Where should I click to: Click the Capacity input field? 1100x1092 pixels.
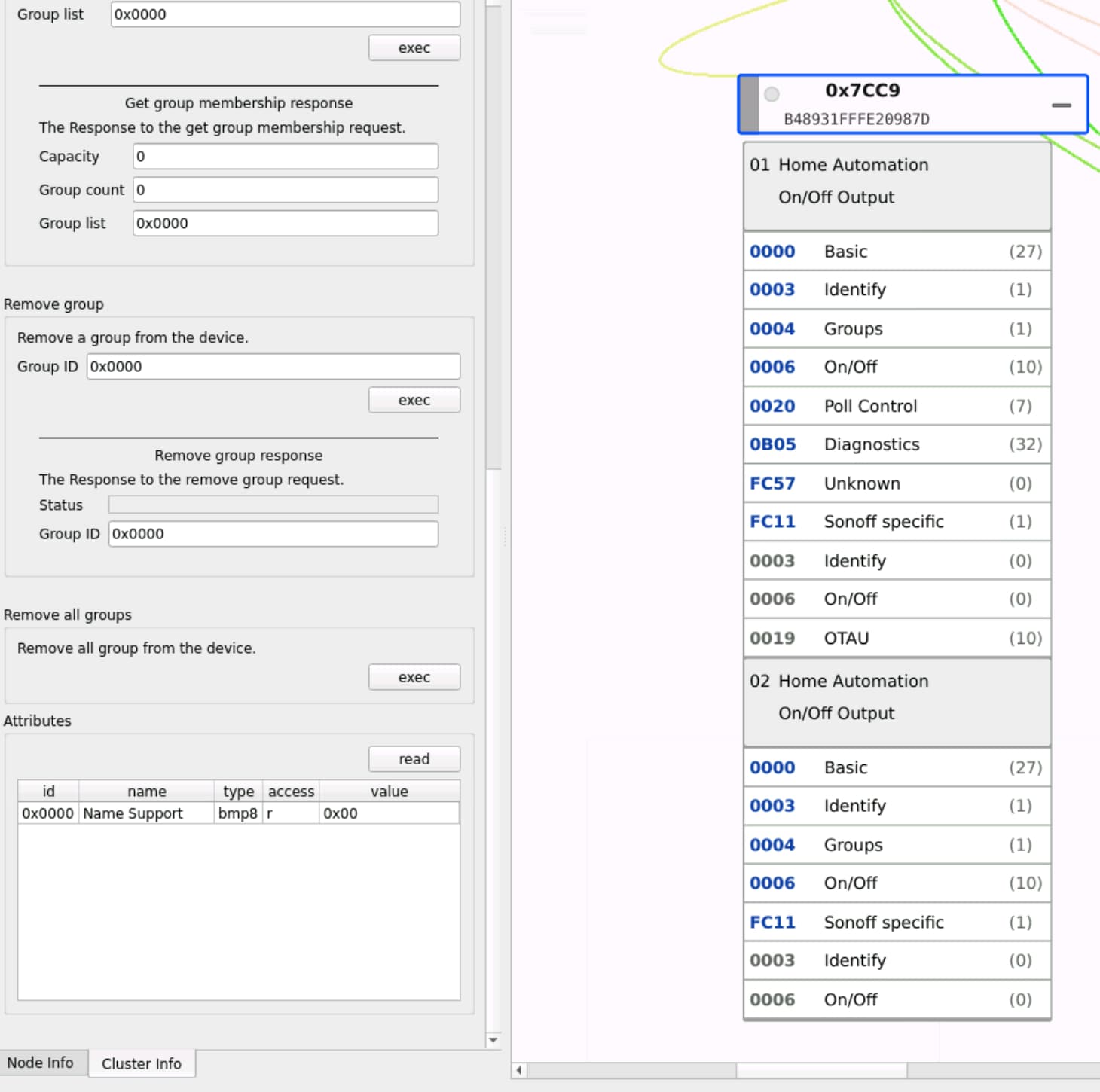tap(285, 157)
